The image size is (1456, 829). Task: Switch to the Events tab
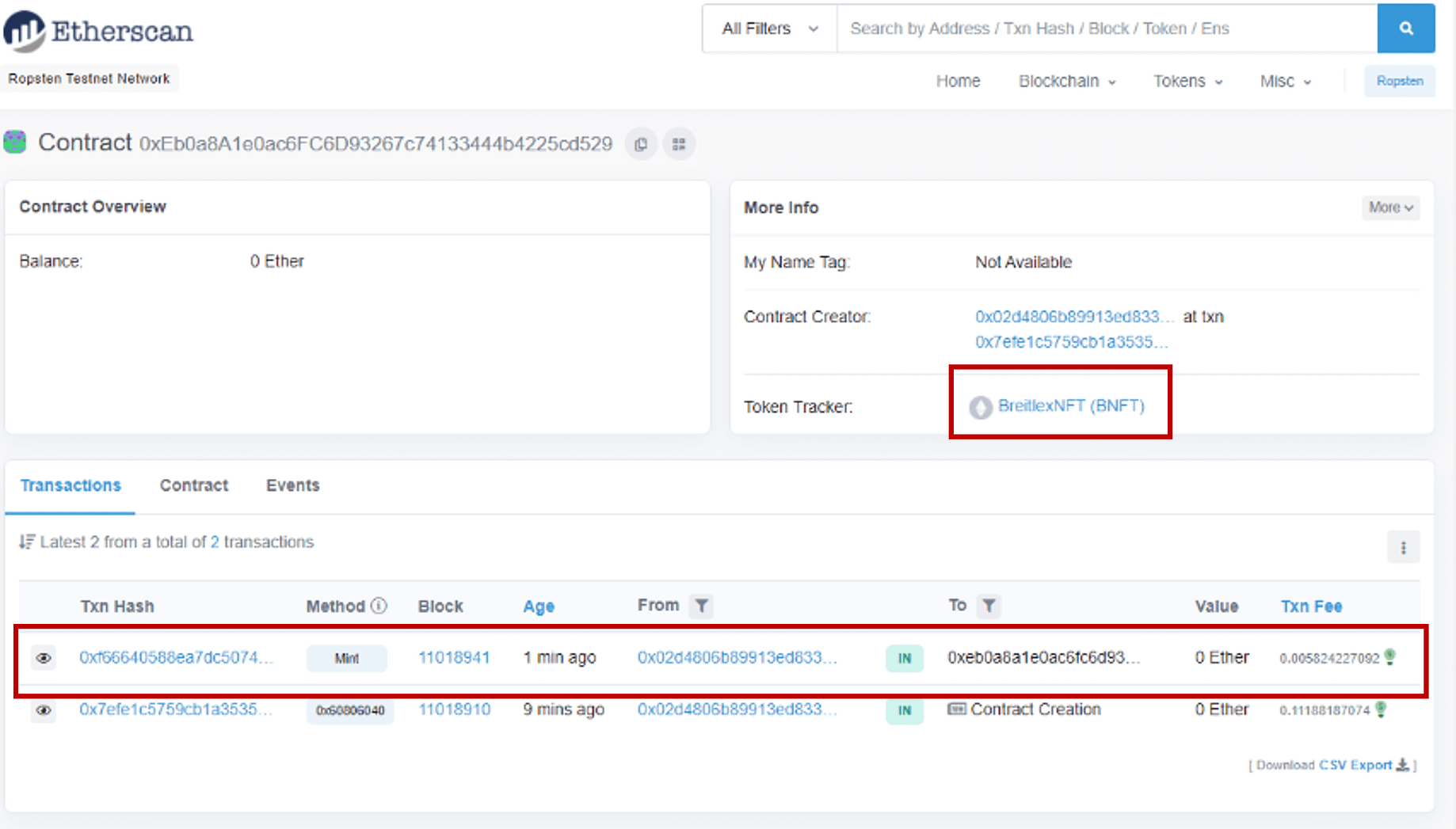coord(292,485)
